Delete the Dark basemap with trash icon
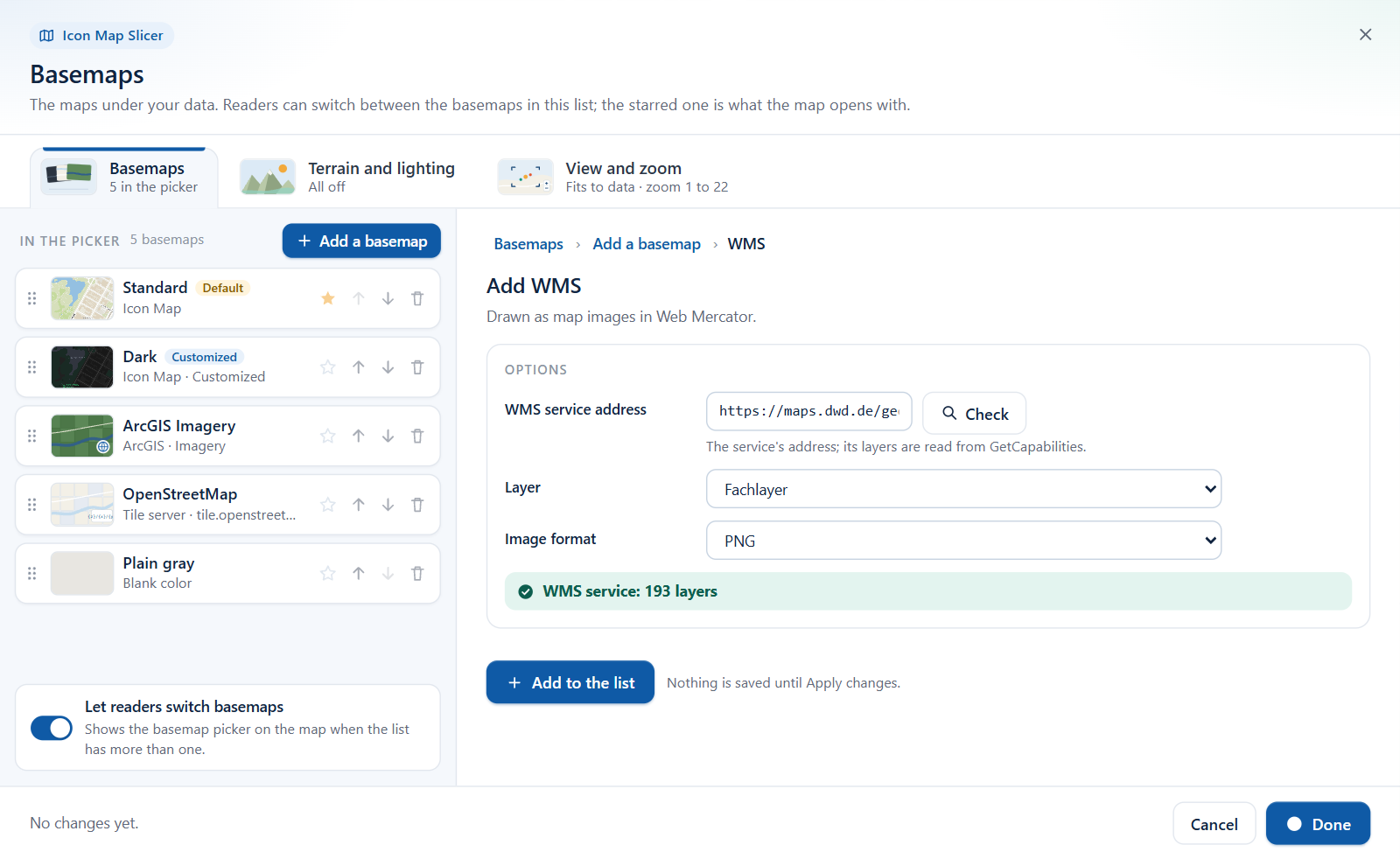This screenshot has width=1400, height=859. [x=417, y=367]
